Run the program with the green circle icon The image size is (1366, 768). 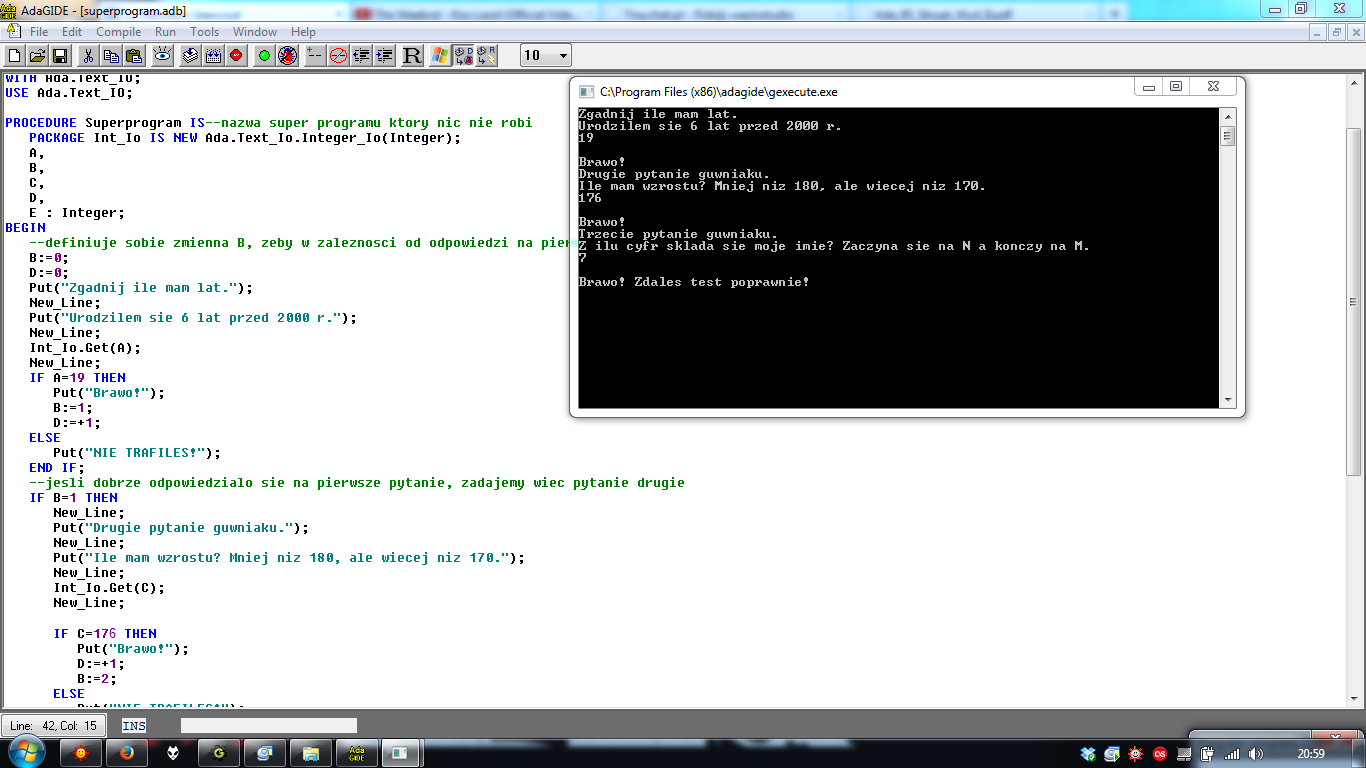(264, 56)
